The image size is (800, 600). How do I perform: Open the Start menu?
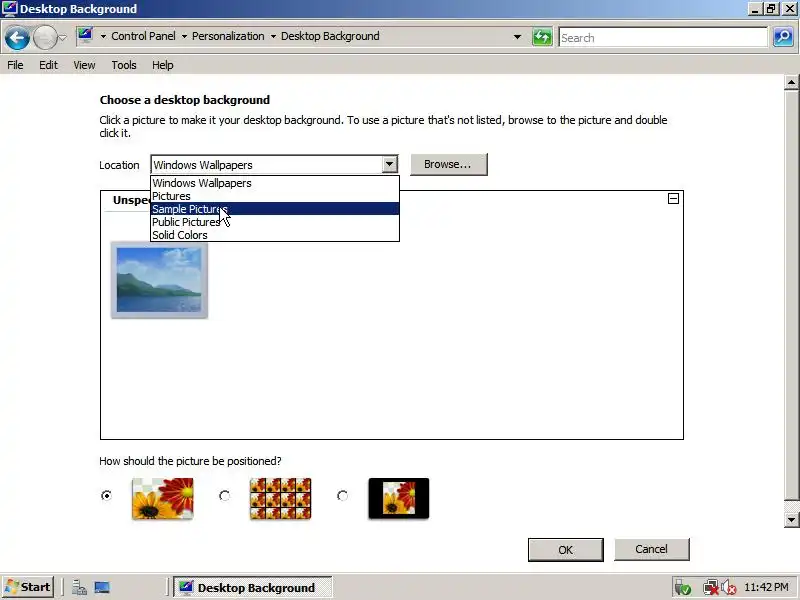[x=29, y=587]
